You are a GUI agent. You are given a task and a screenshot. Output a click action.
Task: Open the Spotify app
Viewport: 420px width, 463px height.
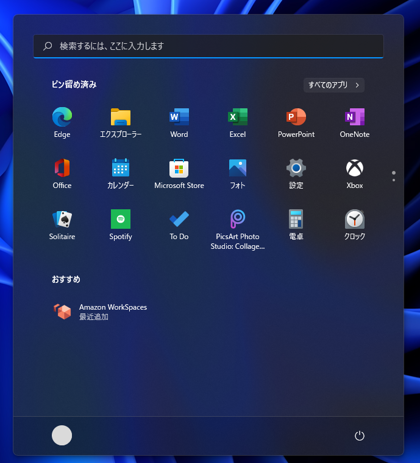121,225
